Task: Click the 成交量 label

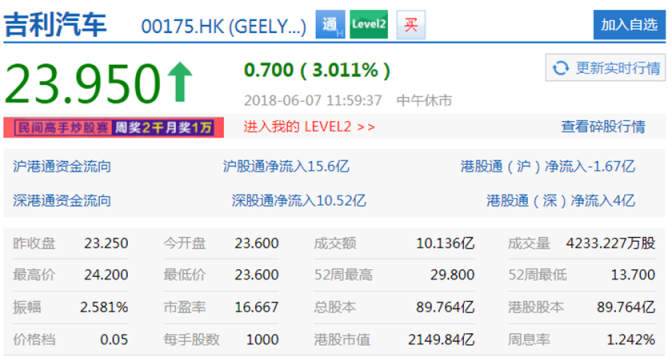Action: [x=529, y=243]
